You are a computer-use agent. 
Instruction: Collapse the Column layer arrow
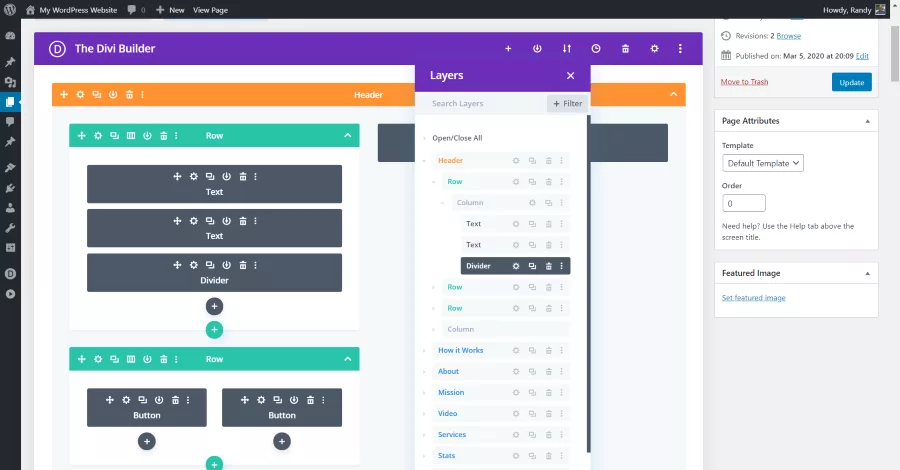(443, 203)
